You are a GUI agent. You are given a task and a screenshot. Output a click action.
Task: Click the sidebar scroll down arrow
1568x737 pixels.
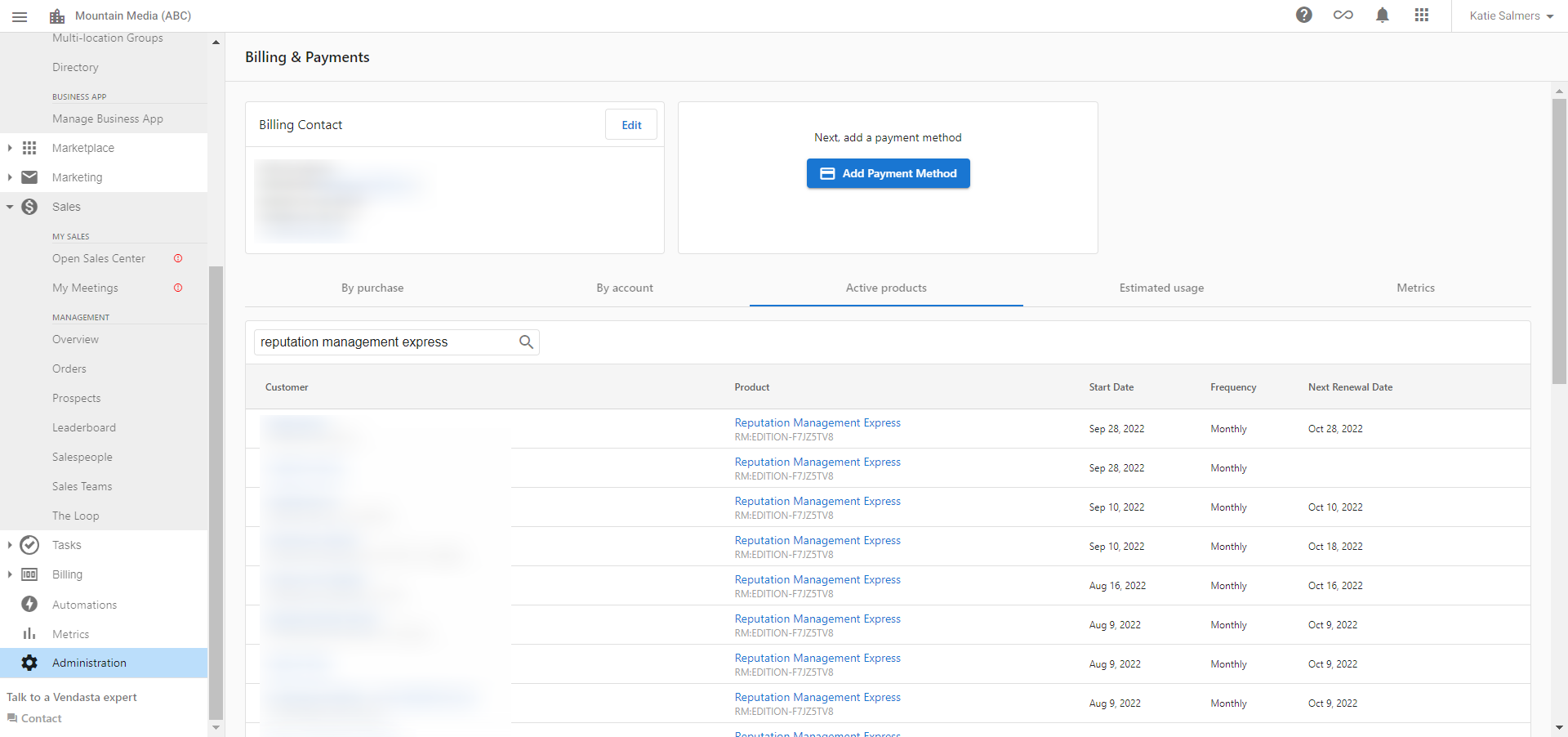click(x=216, y=727)
